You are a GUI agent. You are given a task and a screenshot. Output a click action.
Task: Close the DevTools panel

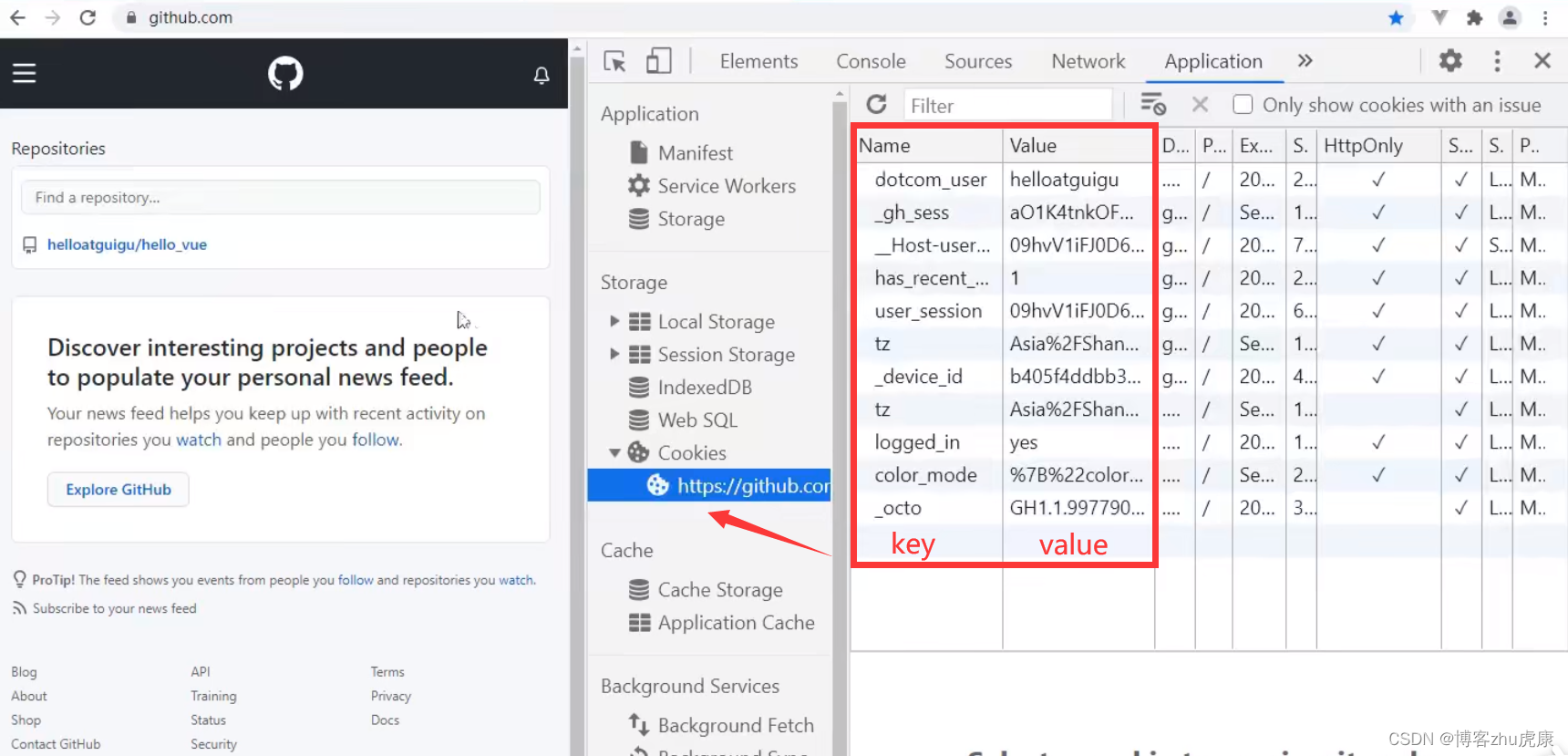pos(1542,61)
